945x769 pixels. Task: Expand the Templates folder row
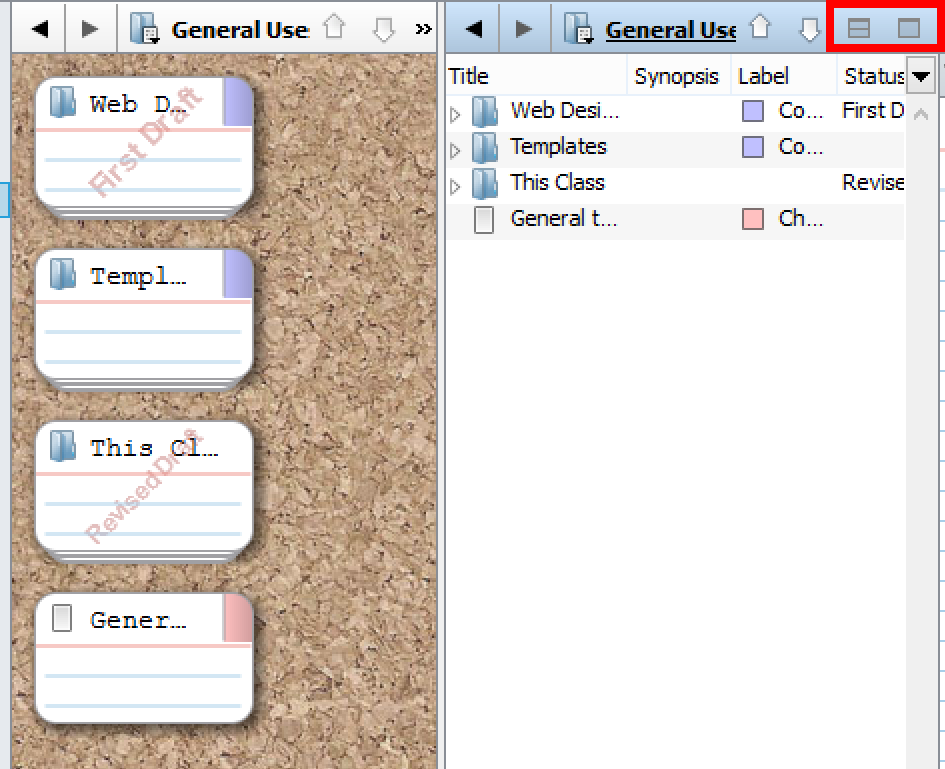456,151
